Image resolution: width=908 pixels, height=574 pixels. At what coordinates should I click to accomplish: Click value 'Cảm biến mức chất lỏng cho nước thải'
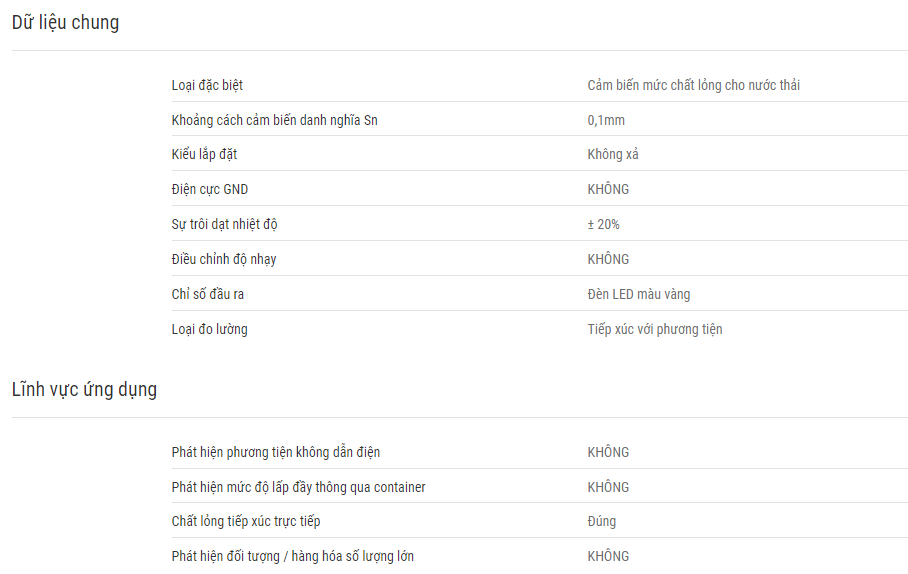pyautogui.click(x=693, y=85)
